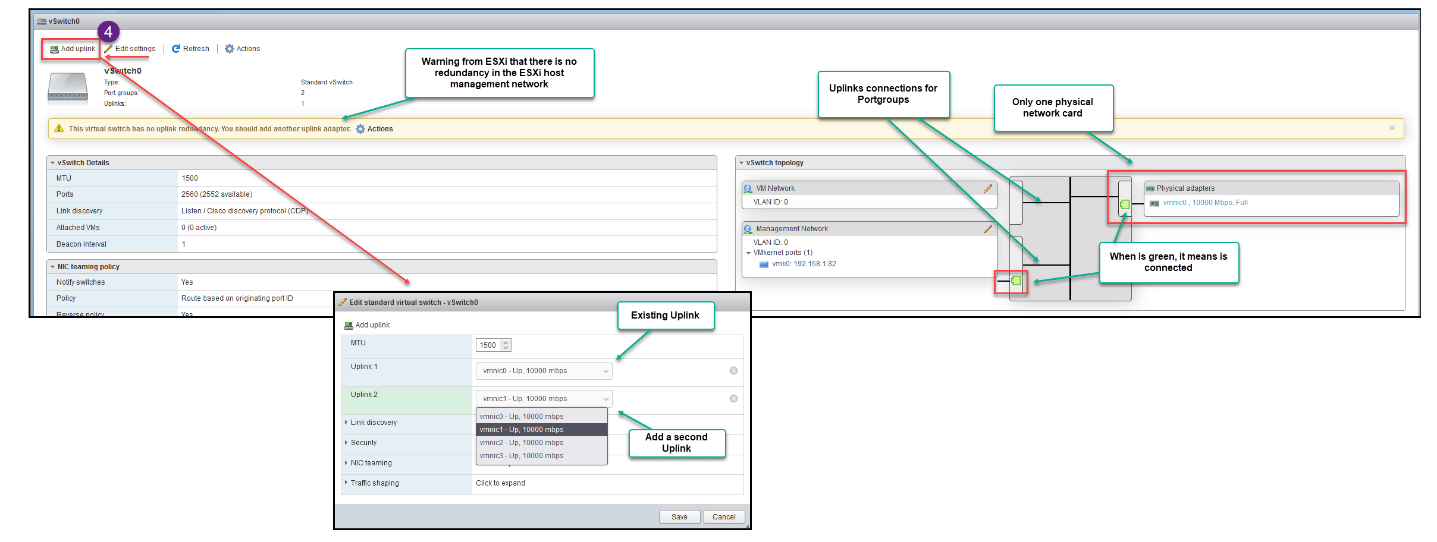This screenshot has height=542, width=1437.
Task: Click Save in the edit dialog
Action: 679,517
